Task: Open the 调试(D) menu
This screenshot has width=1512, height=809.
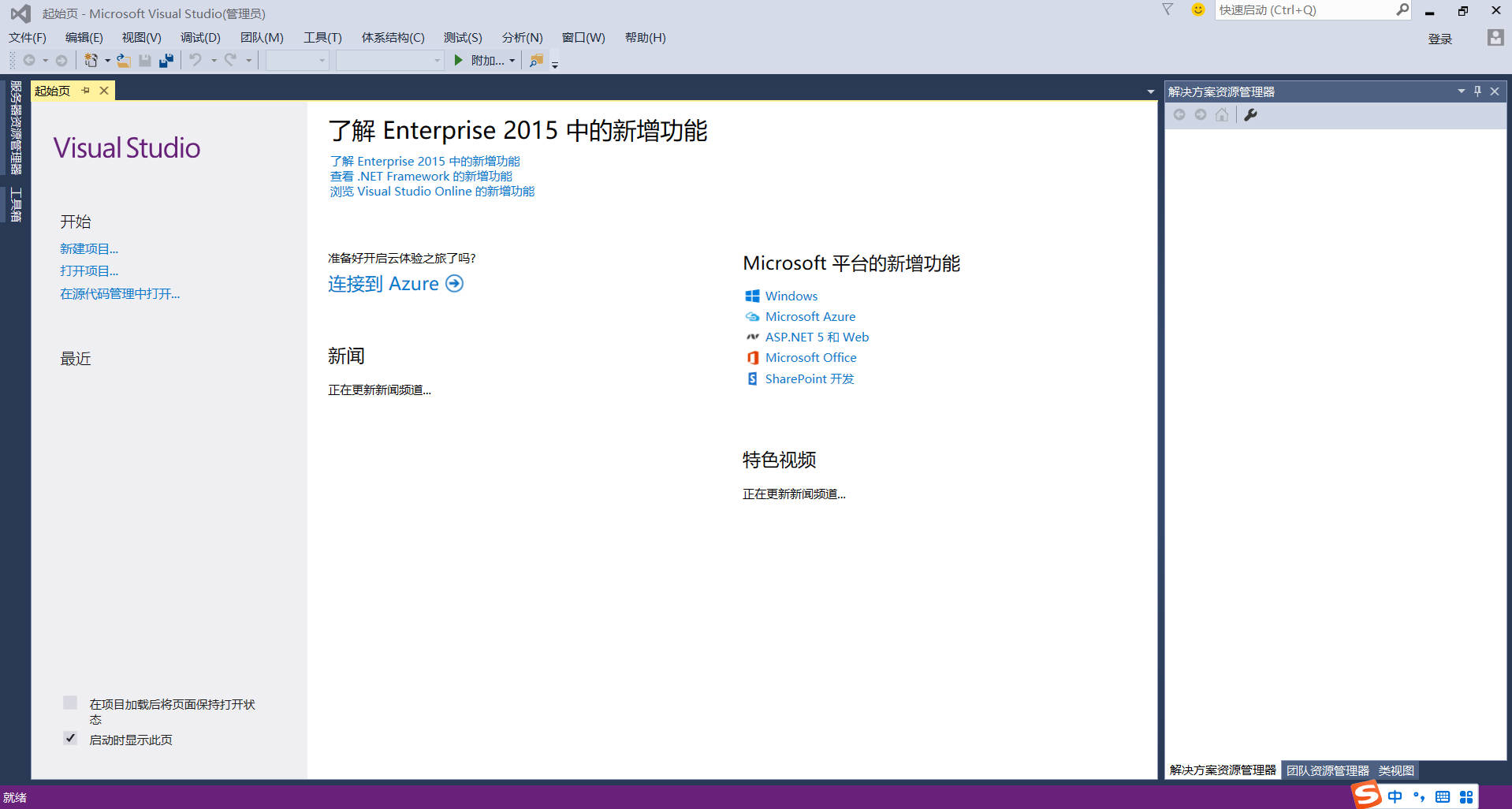Action: click(200, 38)
